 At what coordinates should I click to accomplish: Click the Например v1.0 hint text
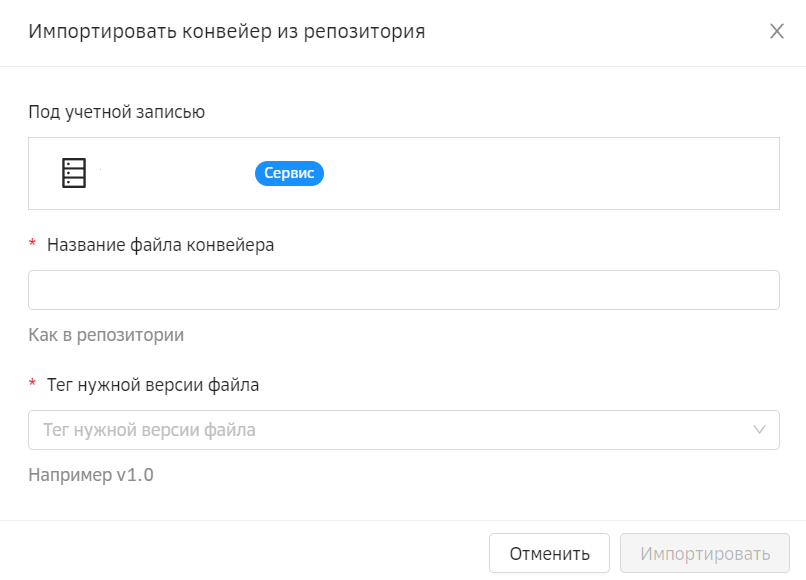tap(91, 475)
